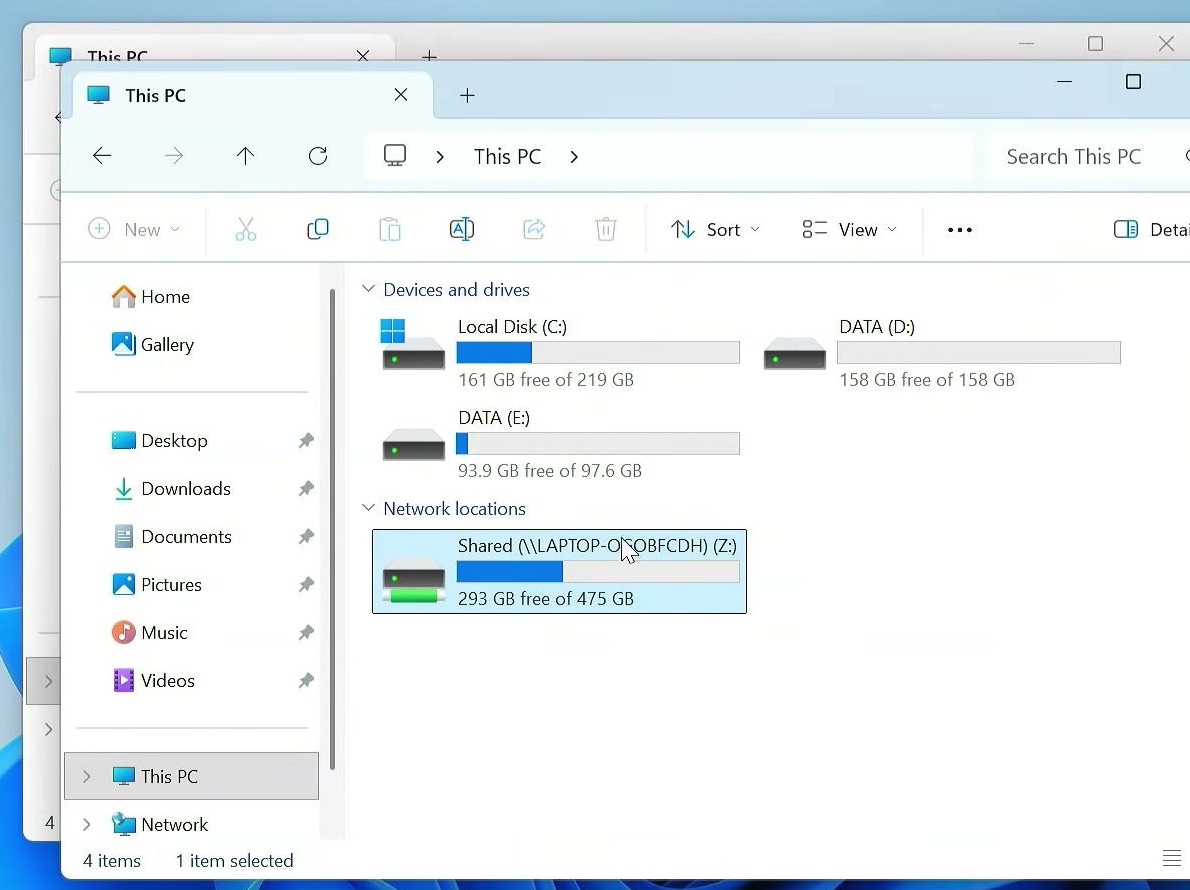Expand This PC in navigation pane

pos(87,776)
